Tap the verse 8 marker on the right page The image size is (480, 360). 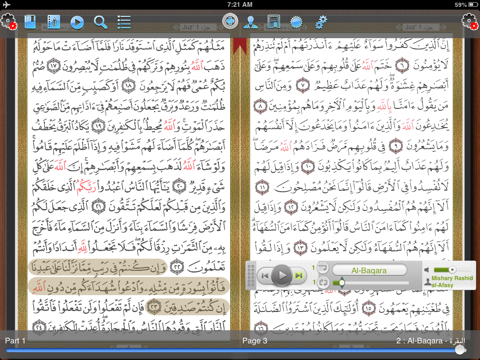(x=260, y=106)
